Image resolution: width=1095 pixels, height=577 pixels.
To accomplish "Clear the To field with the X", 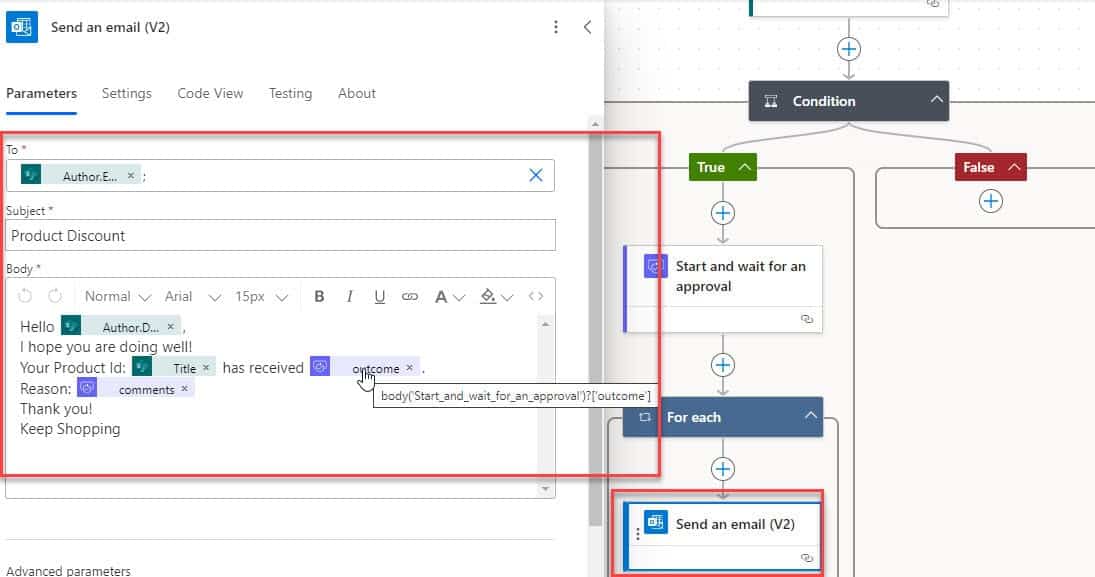I will pyautogui.click(x=536, y=175).
